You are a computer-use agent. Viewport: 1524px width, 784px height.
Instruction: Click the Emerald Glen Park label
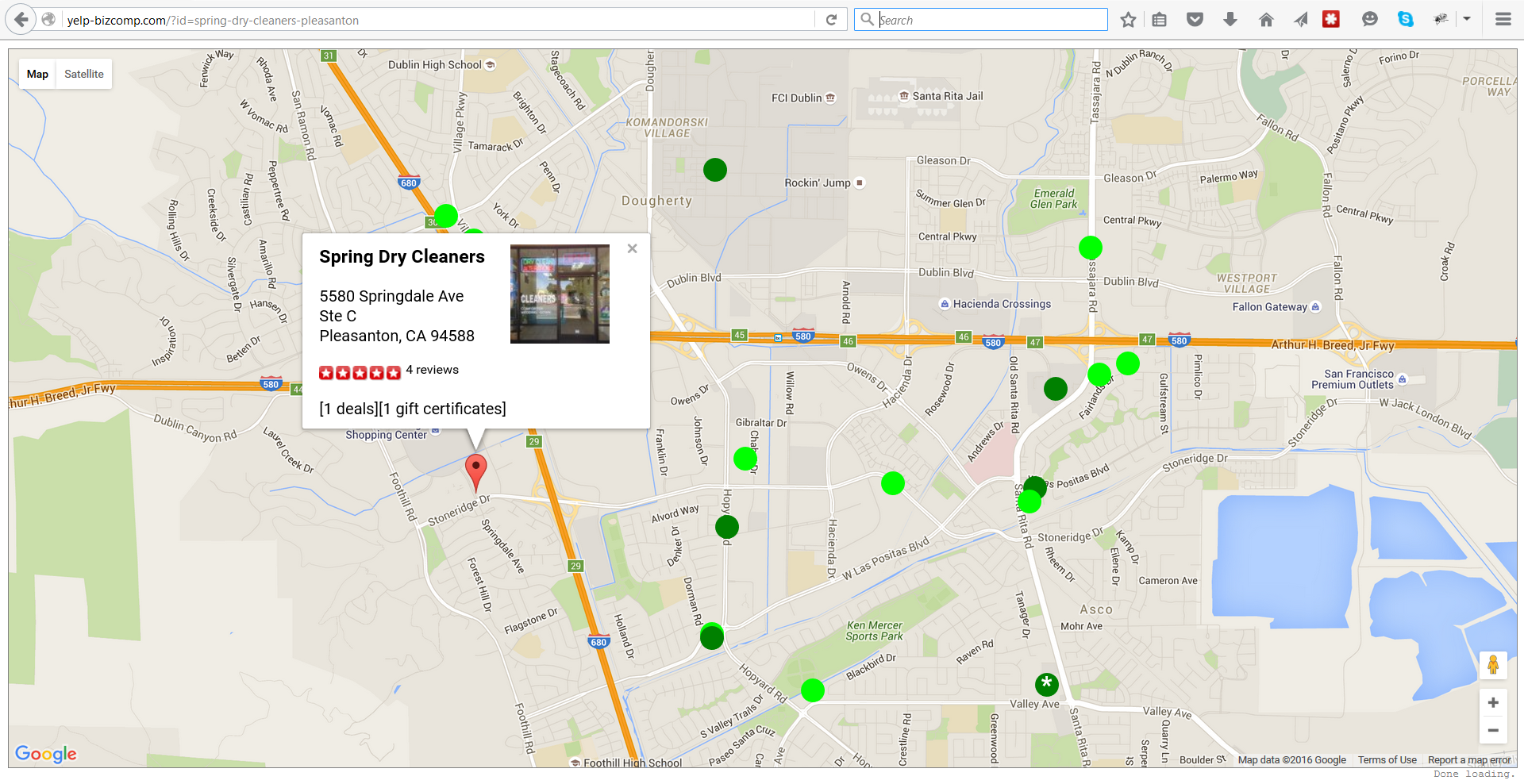coord(1053,198)
